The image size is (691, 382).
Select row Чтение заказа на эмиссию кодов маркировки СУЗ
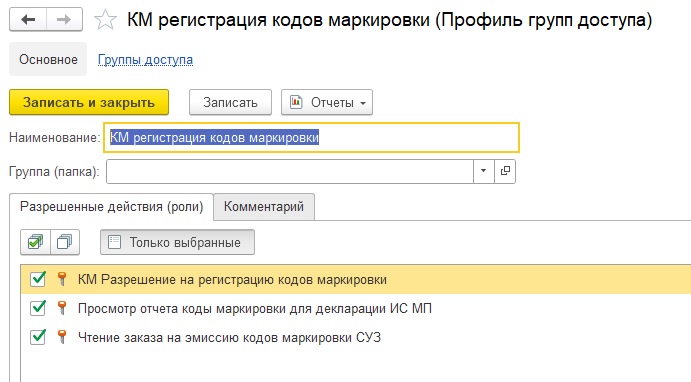click(356, 337)
